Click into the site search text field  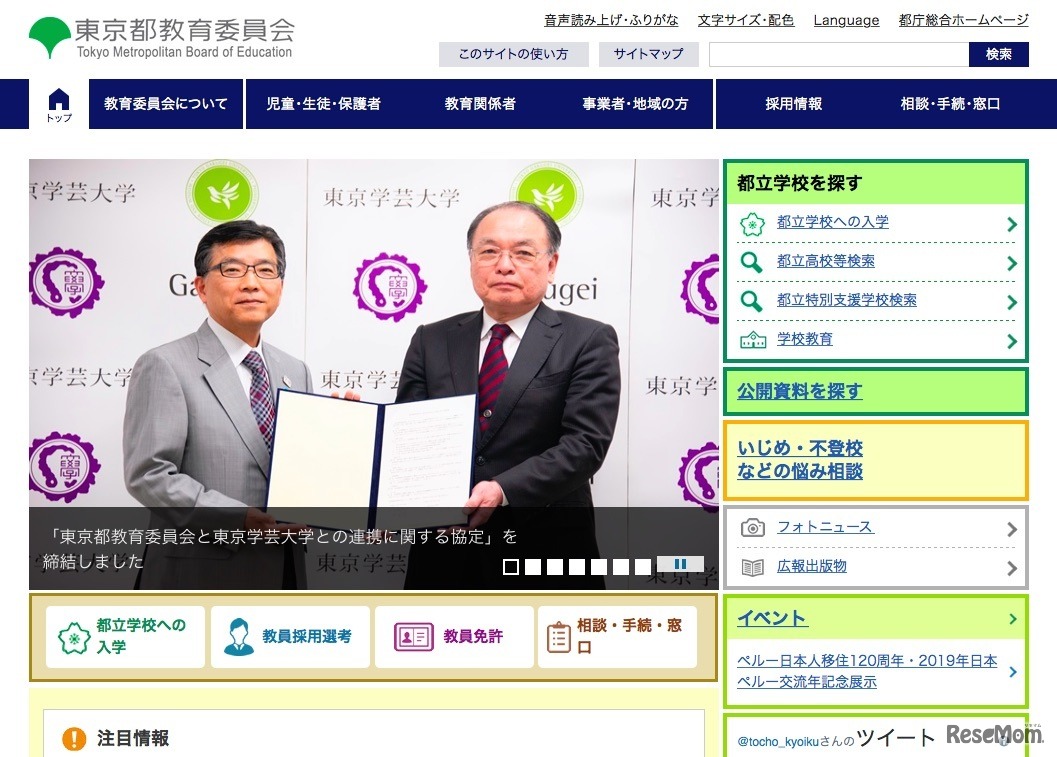click(839, 55)
